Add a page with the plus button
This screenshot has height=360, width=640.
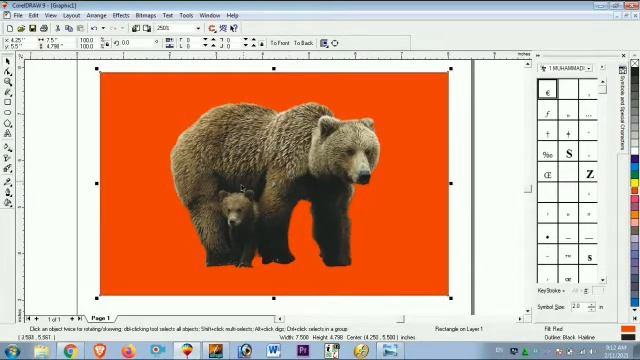(x=36, y=319)
